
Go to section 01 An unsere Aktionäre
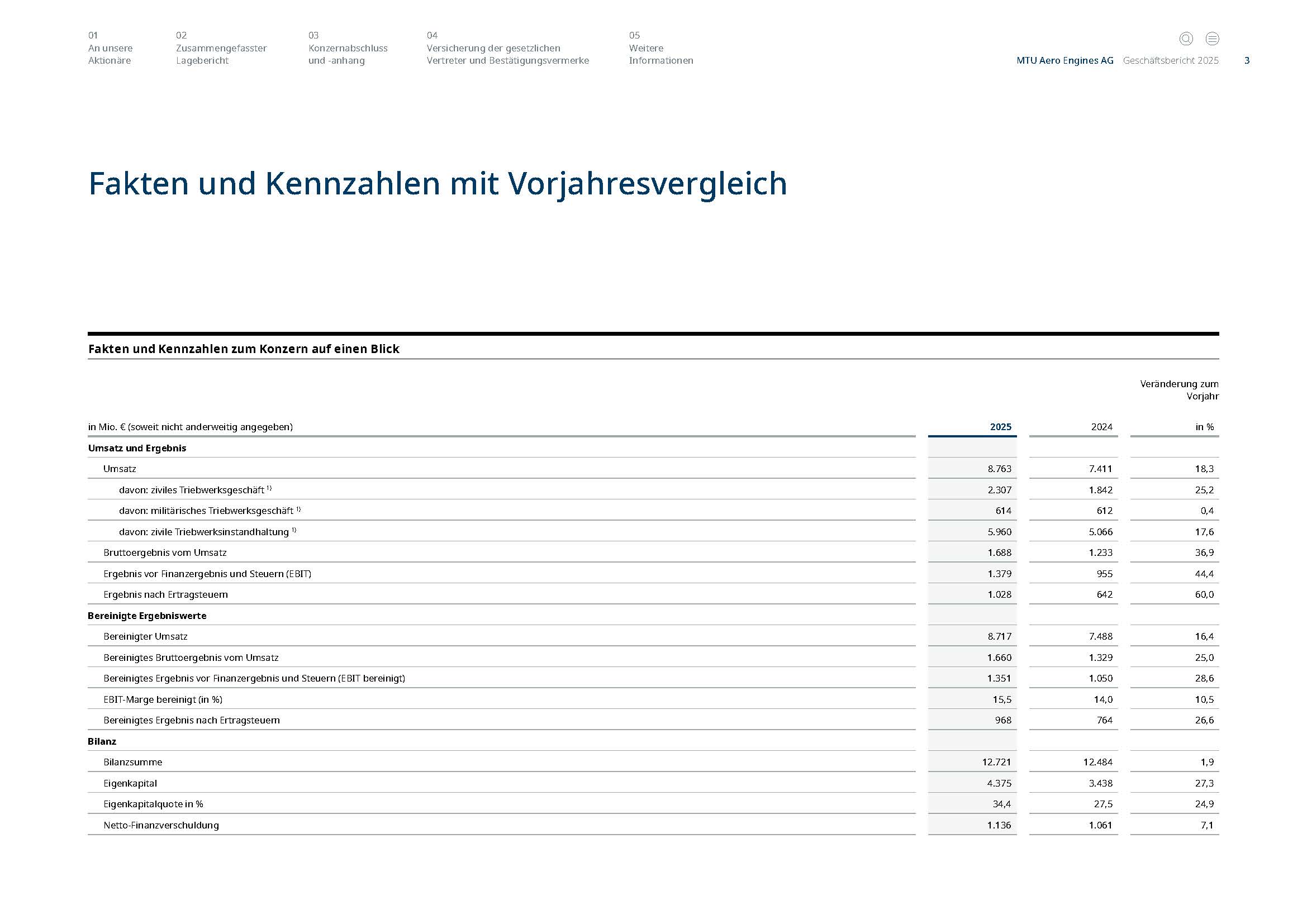click(x=111, y=48)
